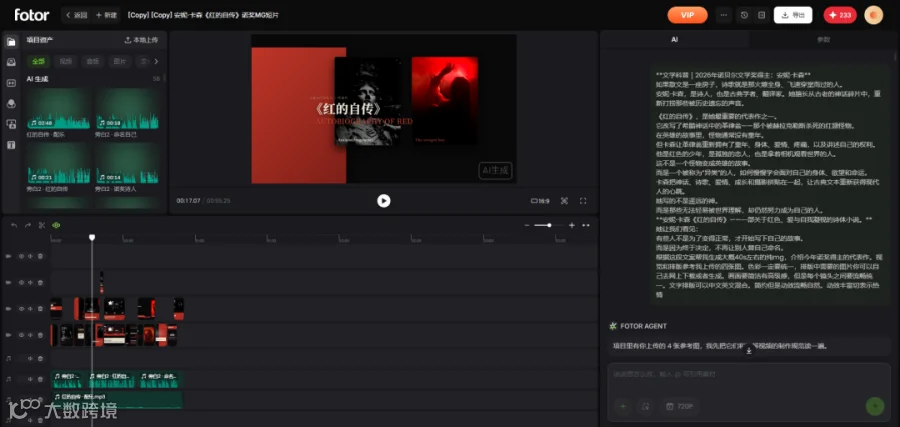The height and width of the screenshot is (427, 900).
Task: Toggle visibility eye of the second video track
Action: (x=21, y=282)
